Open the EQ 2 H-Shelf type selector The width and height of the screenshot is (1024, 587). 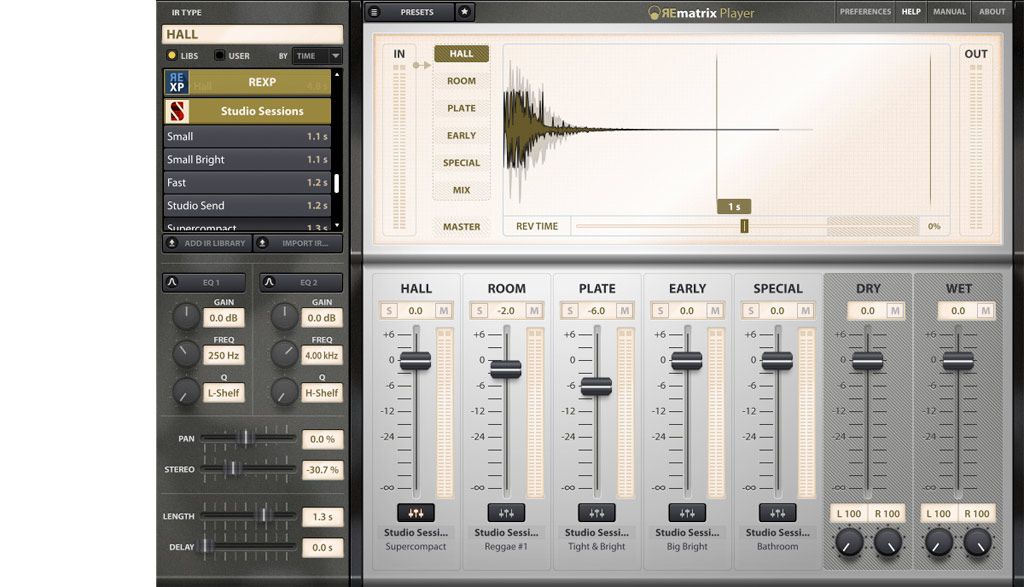point(322,393)
